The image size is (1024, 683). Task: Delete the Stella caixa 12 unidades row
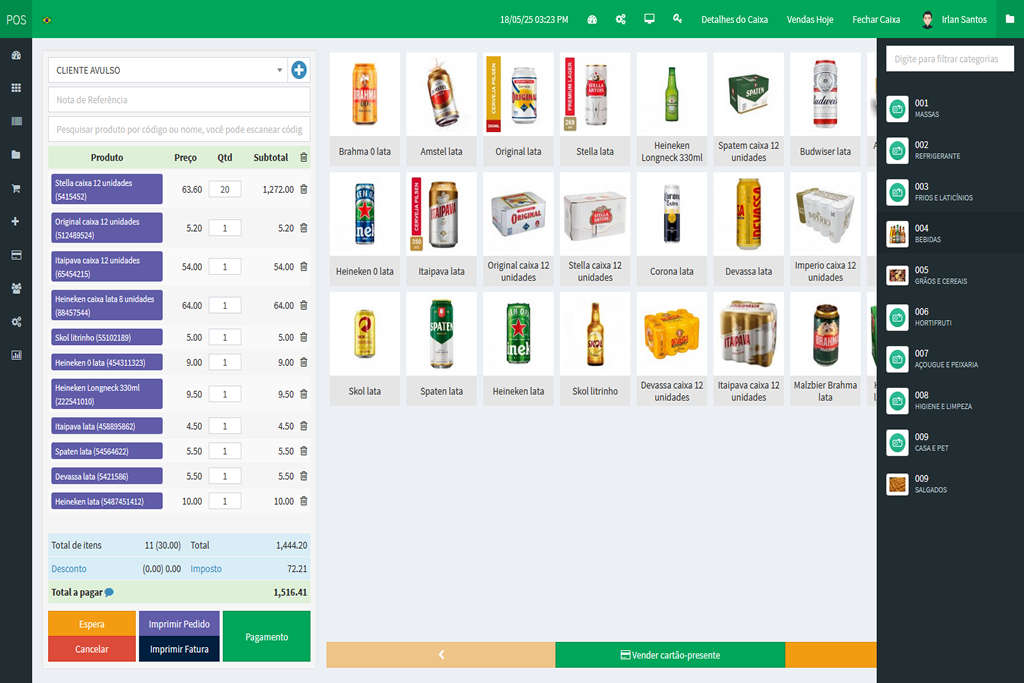pyautogui.click(x=304, y=189)
